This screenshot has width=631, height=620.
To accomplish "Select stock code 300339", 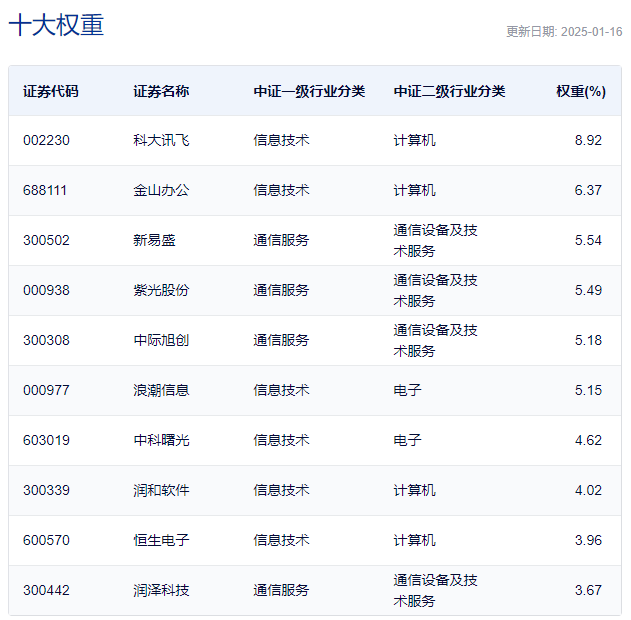I will (x=46, y=490).
